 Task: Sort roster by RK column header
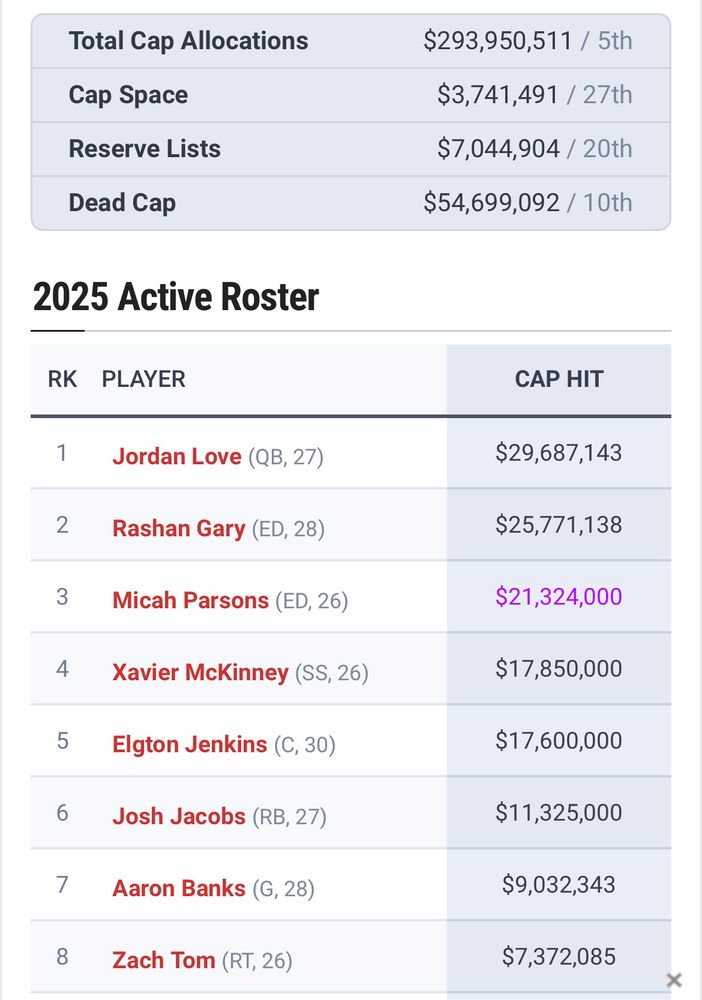(62, 379)
